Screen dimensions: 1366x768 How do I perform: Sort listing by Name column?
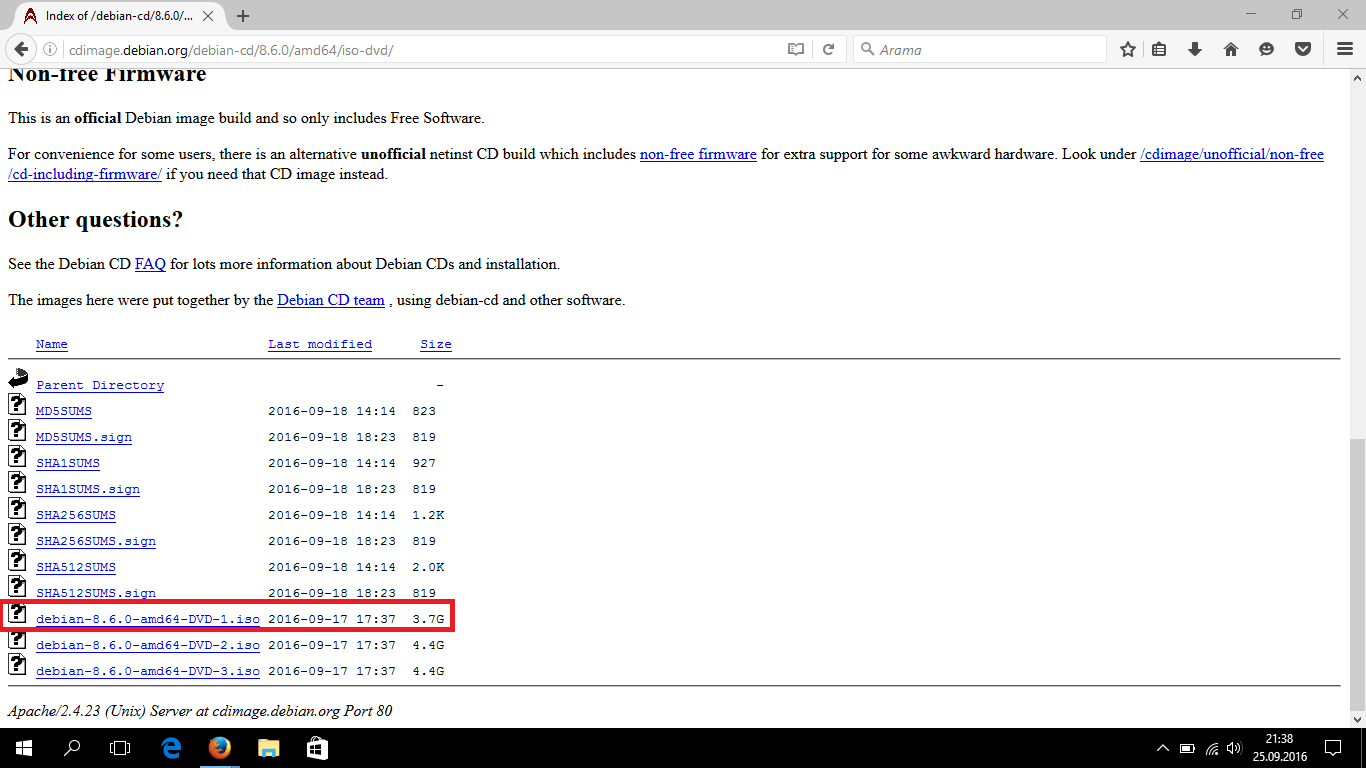52,344
